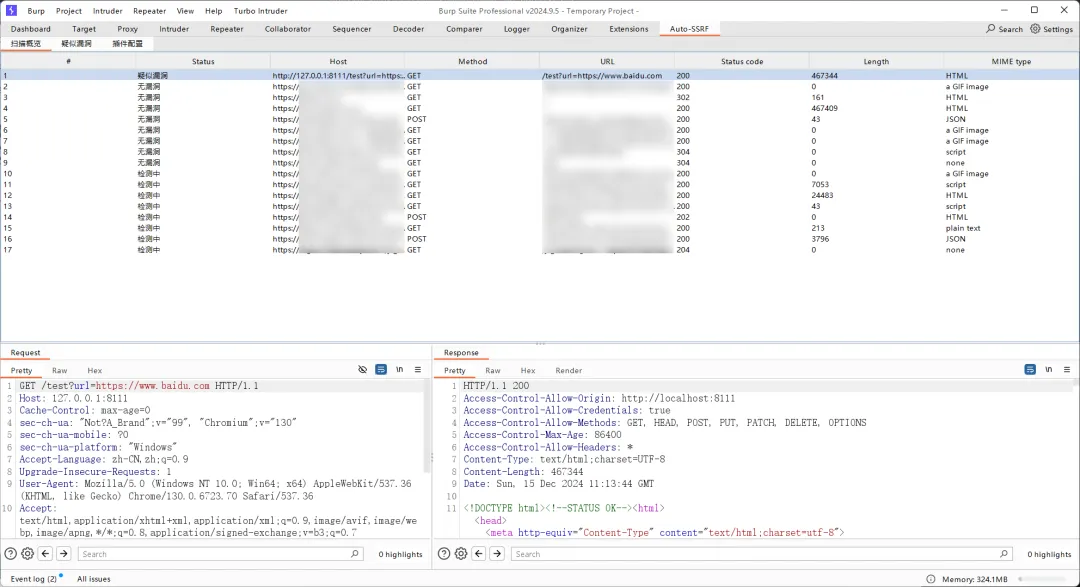Switch to the Extensions tab
This screenshot has height=587, width=1080.
pos(629,29)
